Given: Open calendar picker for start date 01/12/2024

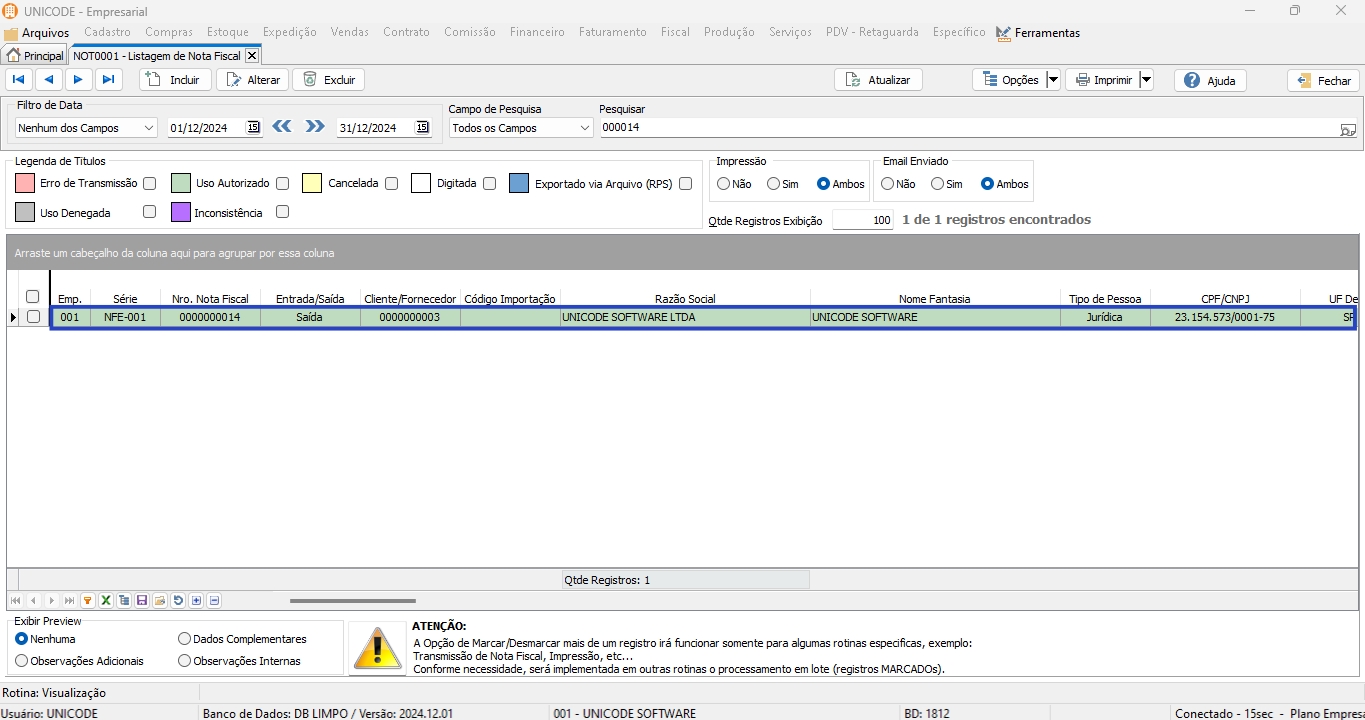Looking at the screenshot, I should point(253,127).
